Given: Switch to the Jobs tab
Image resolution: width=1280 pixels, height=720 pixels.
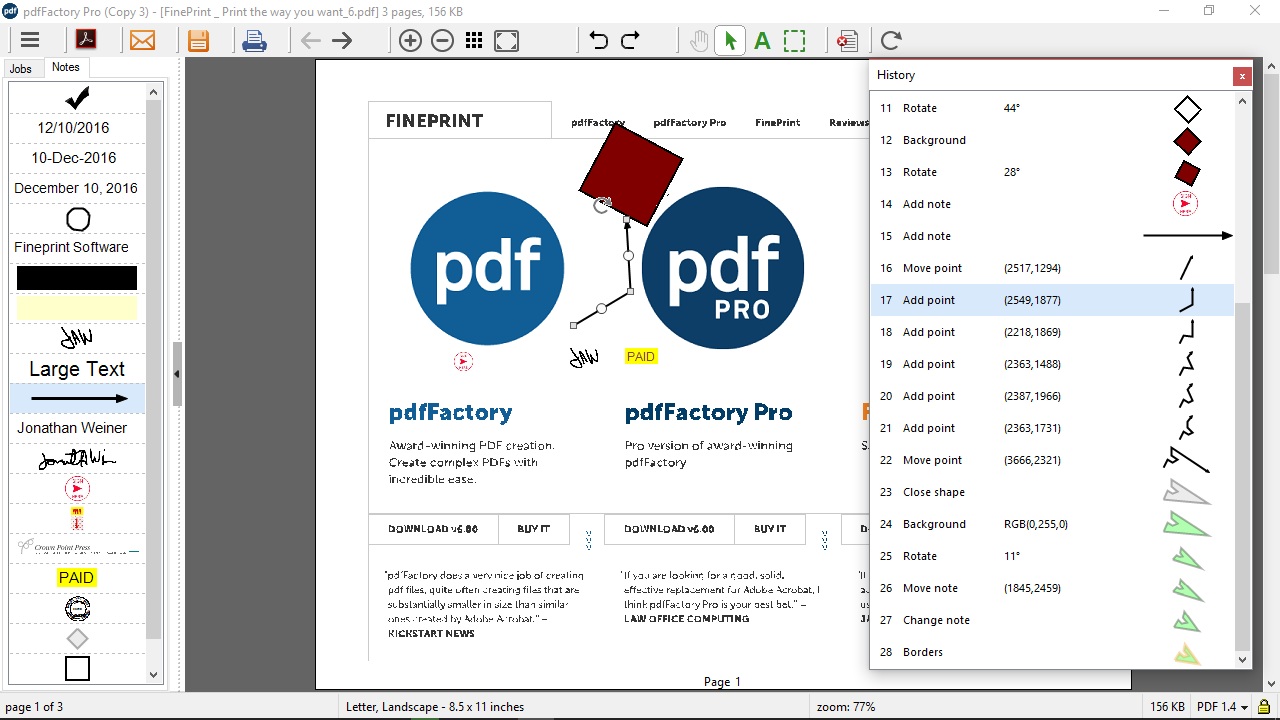Looking at the screenshot, I should pyautogui.click(x=21, y=68).
